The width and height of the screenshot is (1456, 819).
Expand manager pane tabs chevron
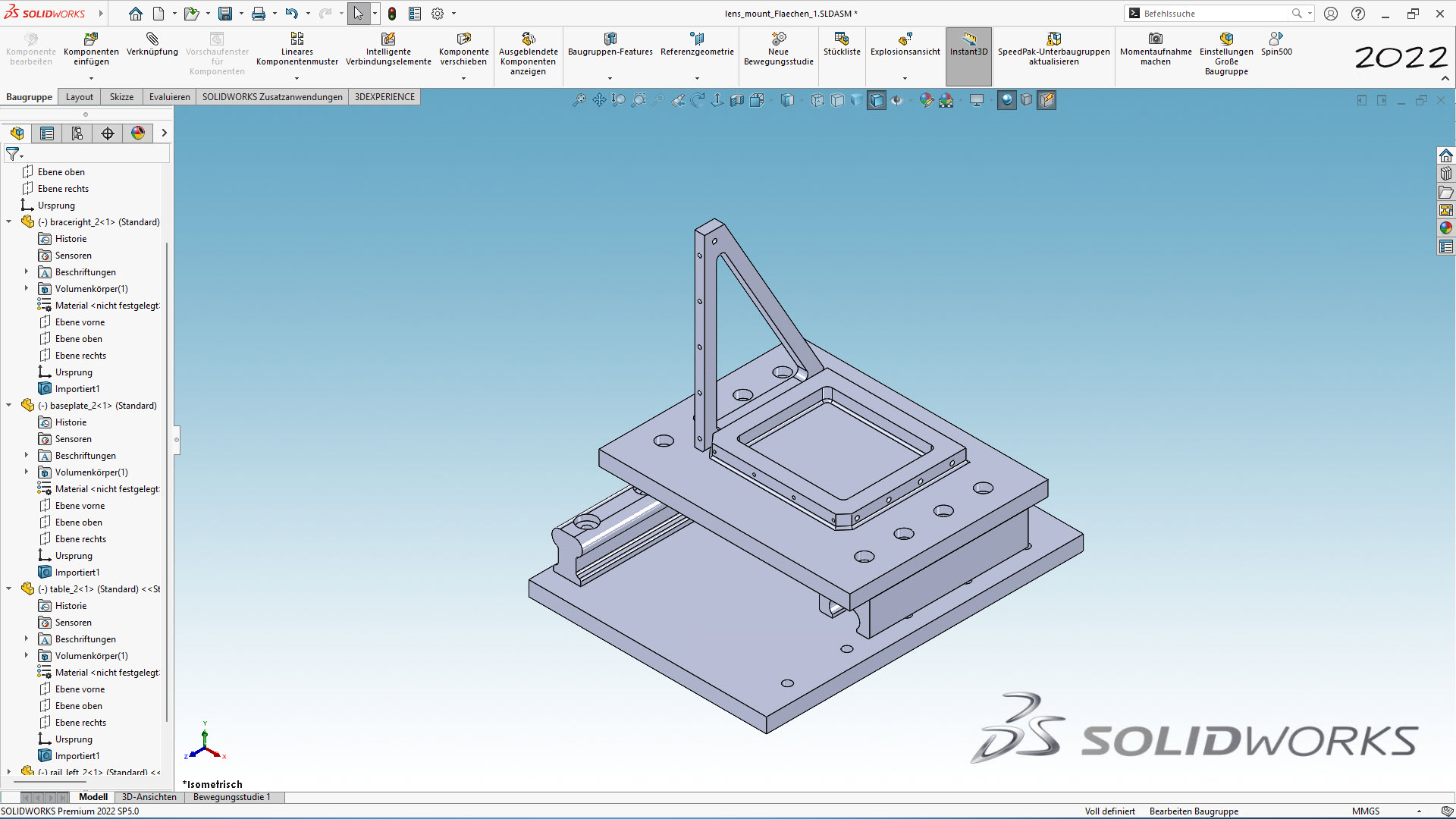pos(164,133)
